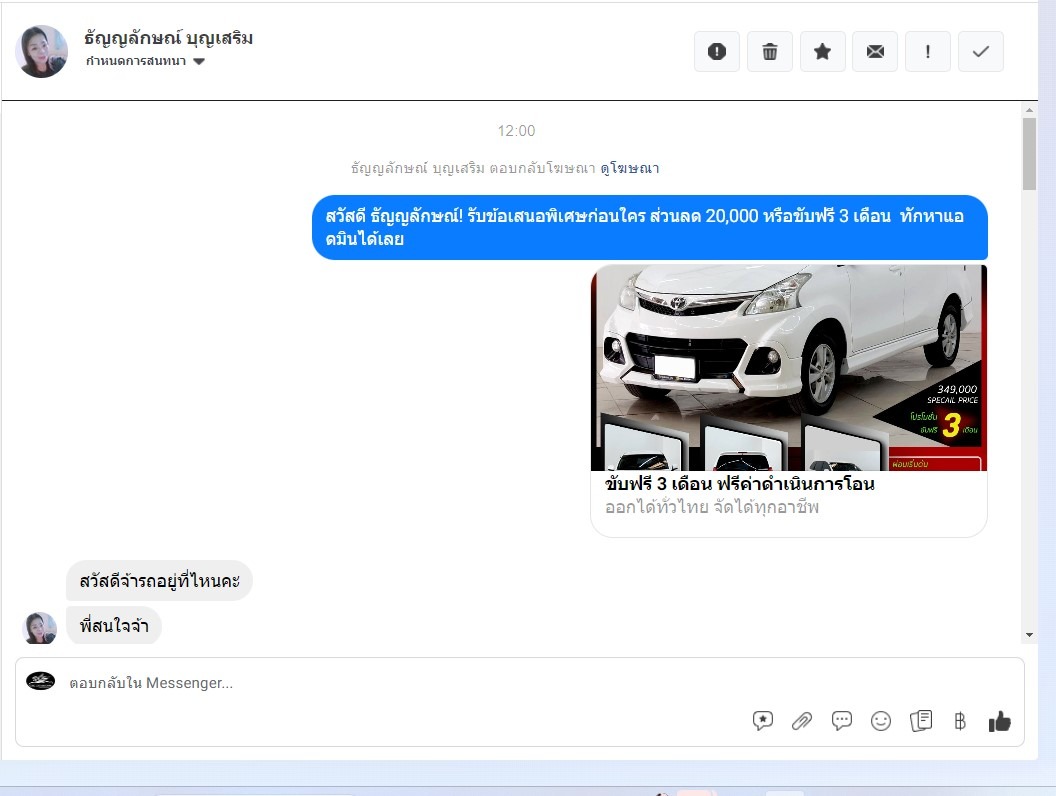The image size is (1056, 796).
Task: Open customer profile picture in header
Action: 42,52
